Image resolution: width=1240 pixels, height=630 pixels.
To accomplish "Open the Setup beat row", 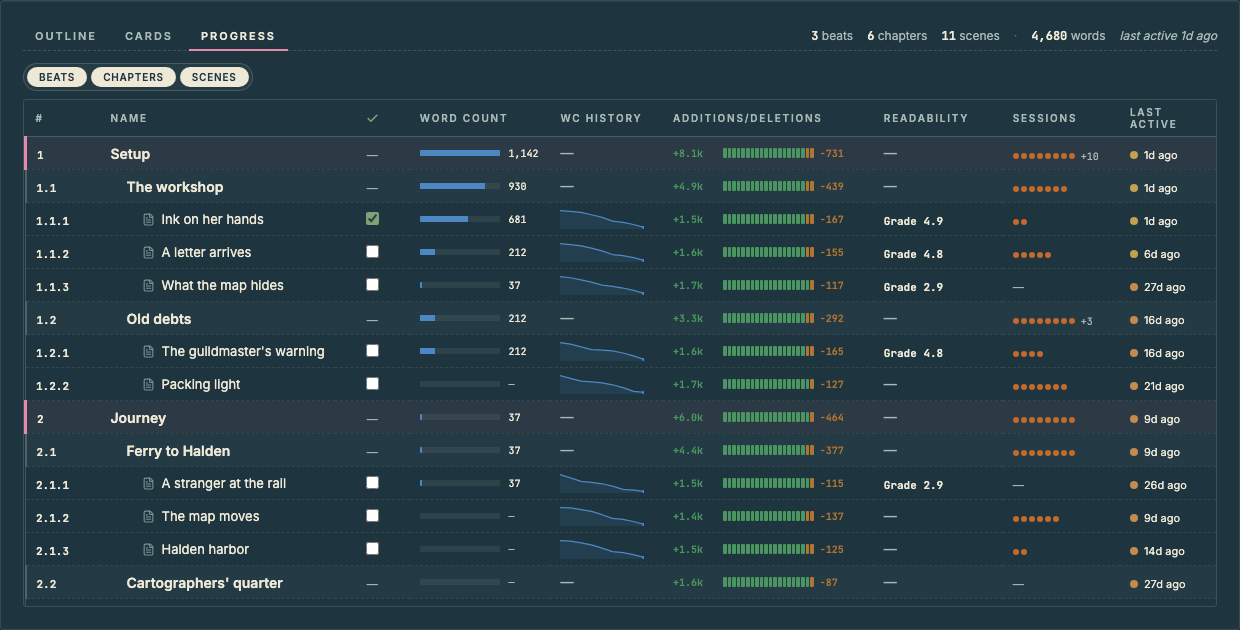I will 620,154.
